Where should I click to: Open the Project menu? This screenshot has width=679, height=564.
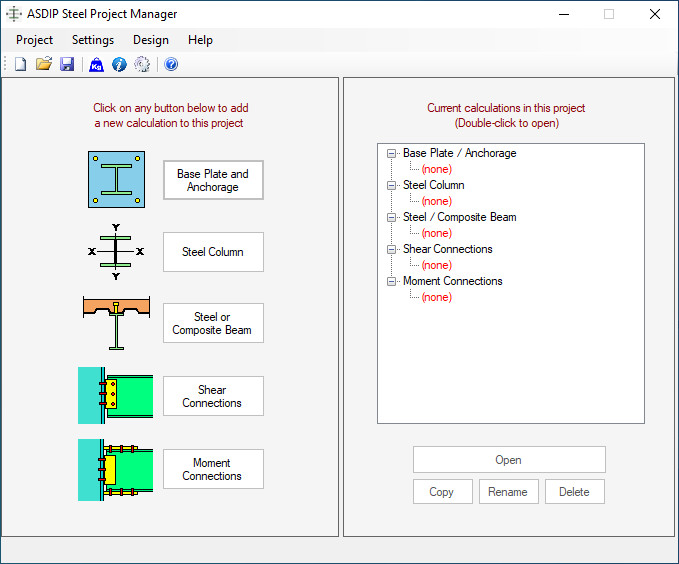click(x=34, y=40)
